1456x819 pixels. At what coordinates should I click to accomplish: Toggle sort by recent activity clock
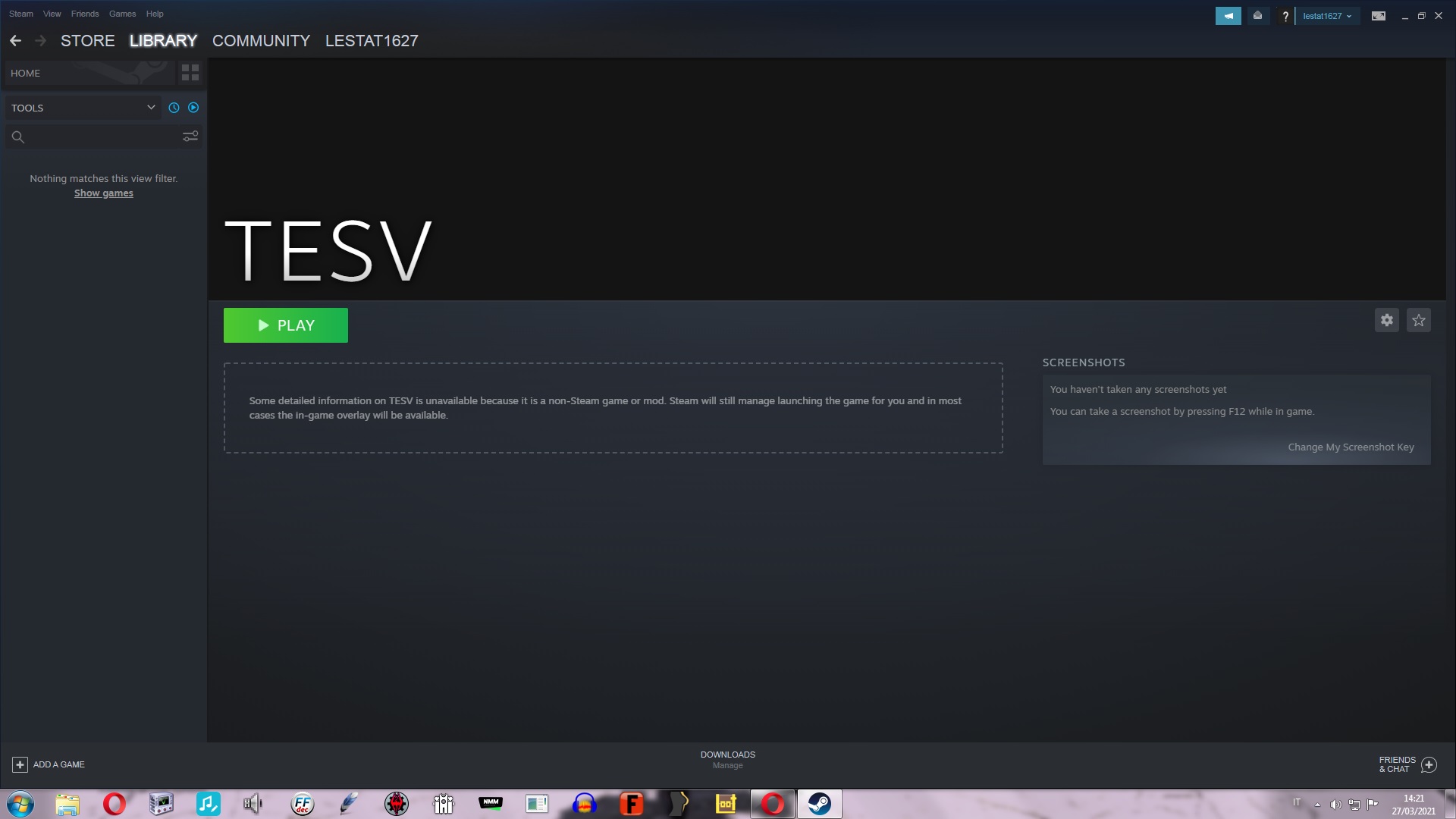(174, 108)
